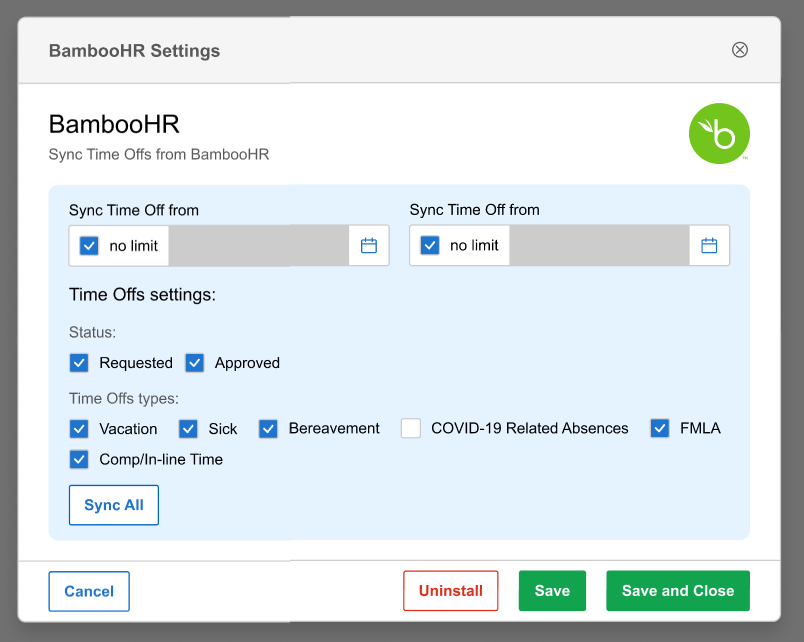Click the left Sync Time Off date field
Image resolution: width=804 pixels, height=642 pixels.
coord(258,245)
